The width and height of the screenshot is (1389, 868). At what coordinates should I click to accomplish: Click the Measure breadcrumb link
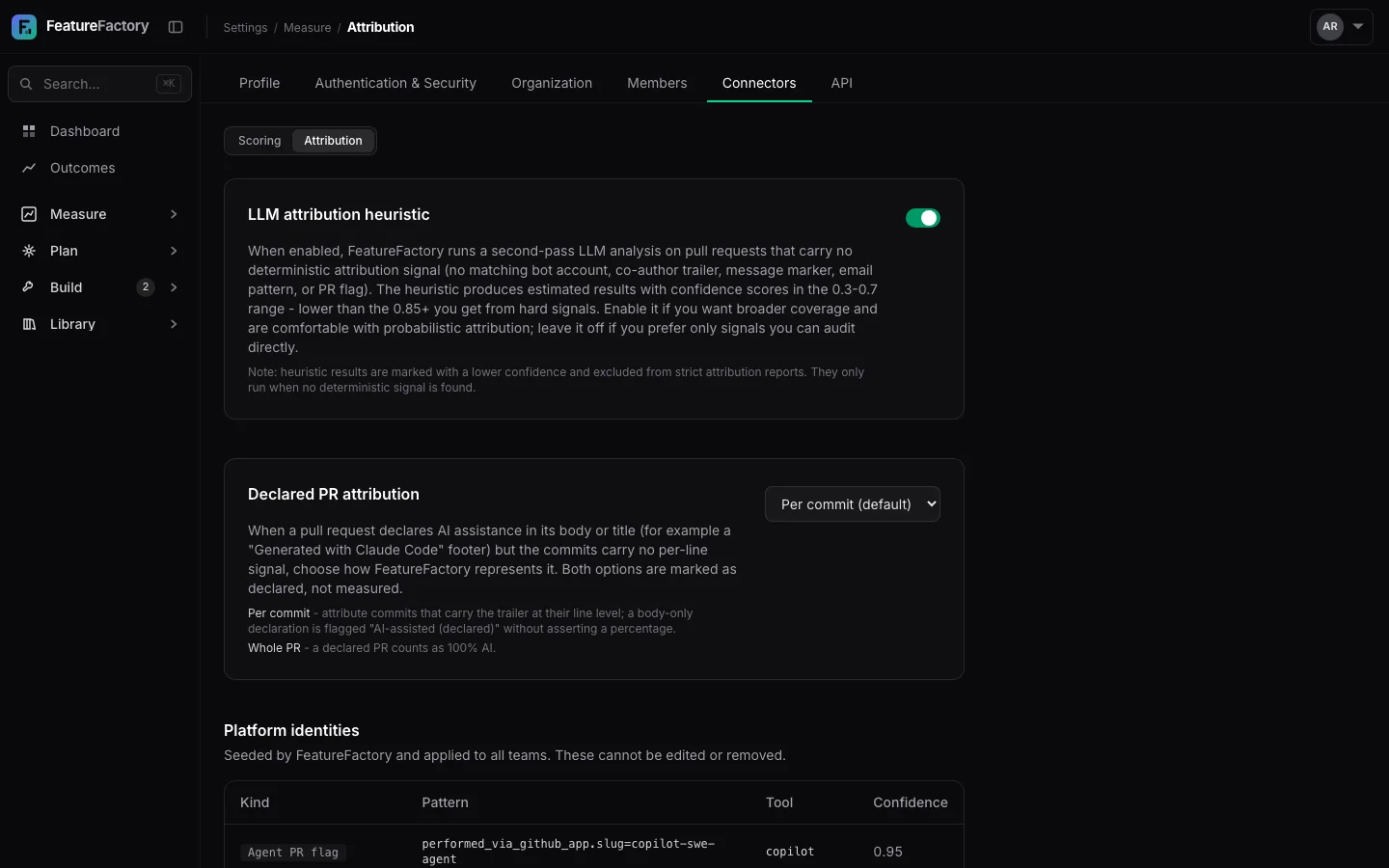307,28
